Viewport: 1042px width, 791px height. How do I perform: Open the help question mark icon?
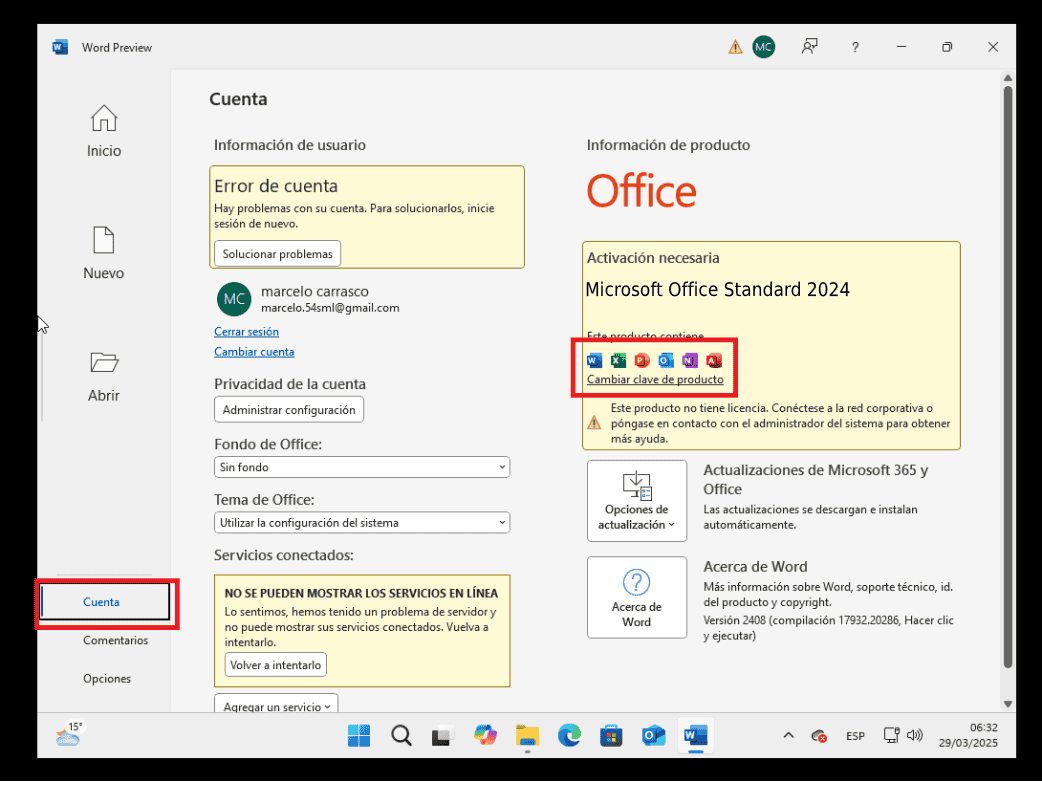(855, 47)
